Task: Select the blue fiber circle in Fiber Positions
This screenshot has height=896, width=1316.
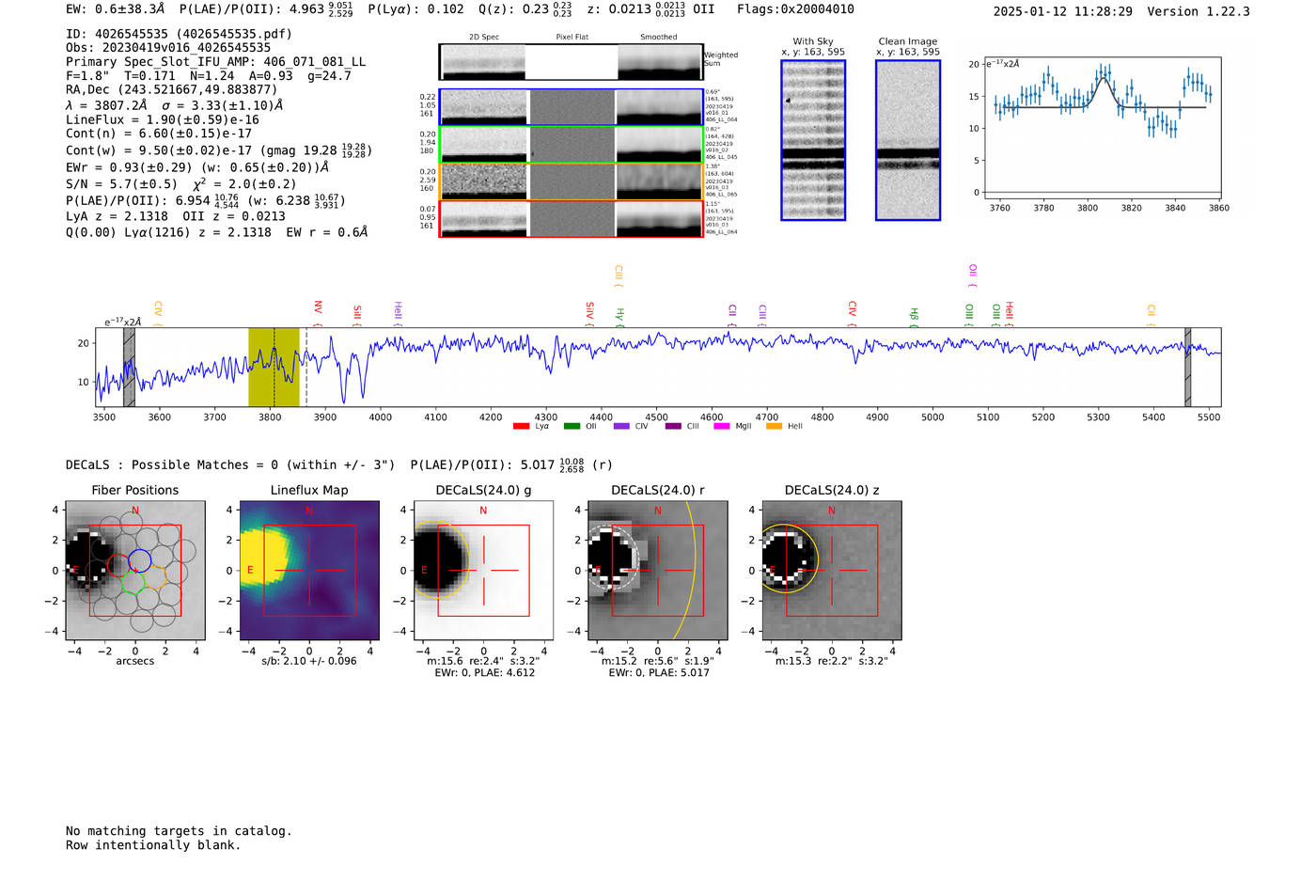Action: [x=139, y=561]
